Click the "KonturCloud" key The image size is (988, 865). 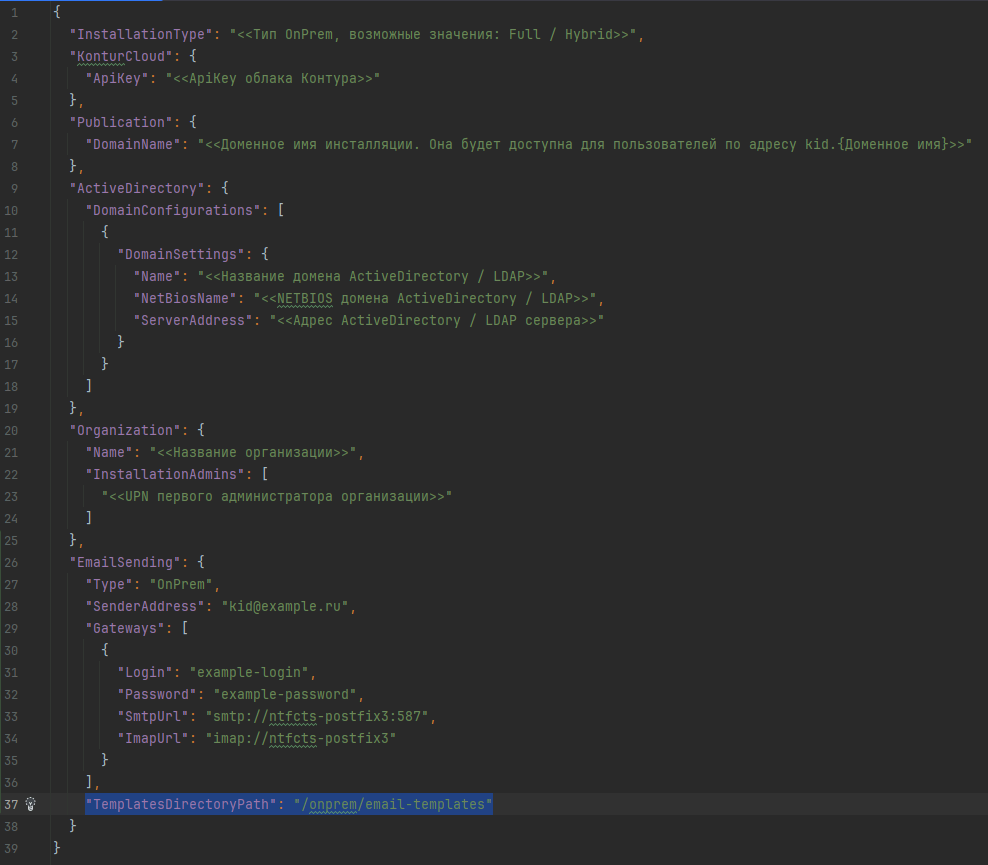tap(121, 56)
